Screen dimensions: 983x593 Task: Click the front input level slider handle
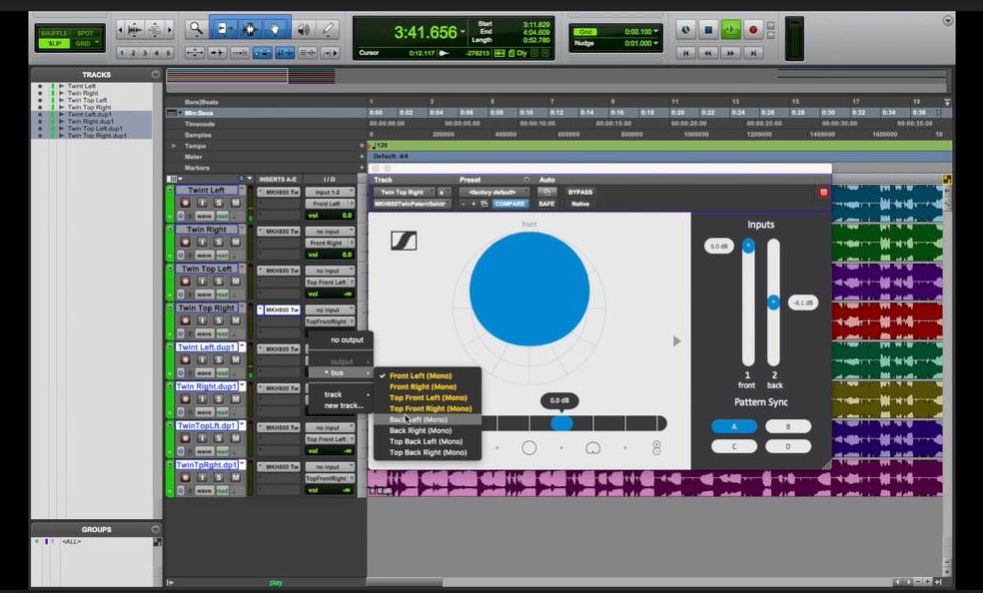coord(748,246)
